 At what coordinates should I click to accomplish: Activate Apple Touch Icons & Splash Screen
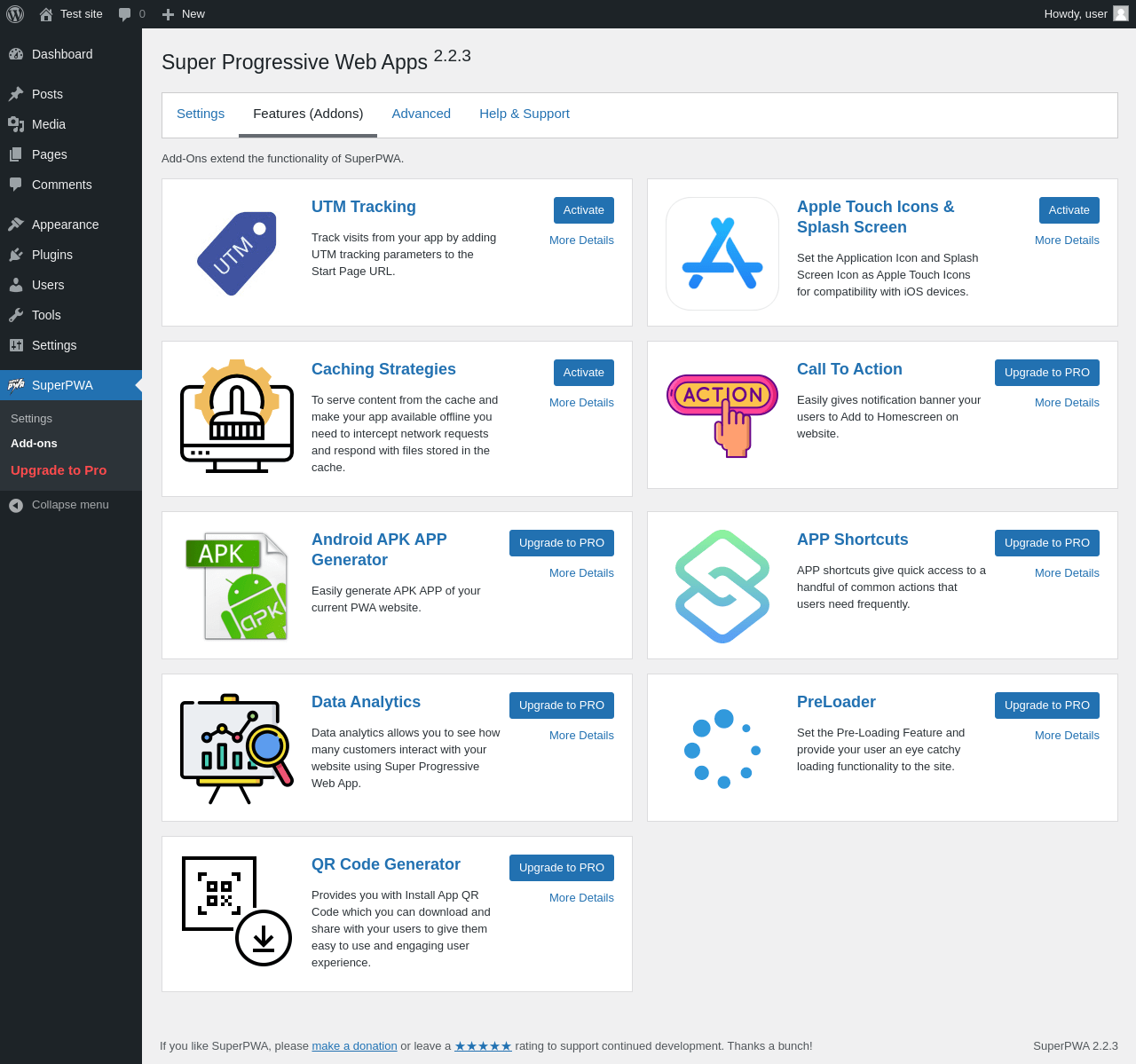[x=1069, y=210]
